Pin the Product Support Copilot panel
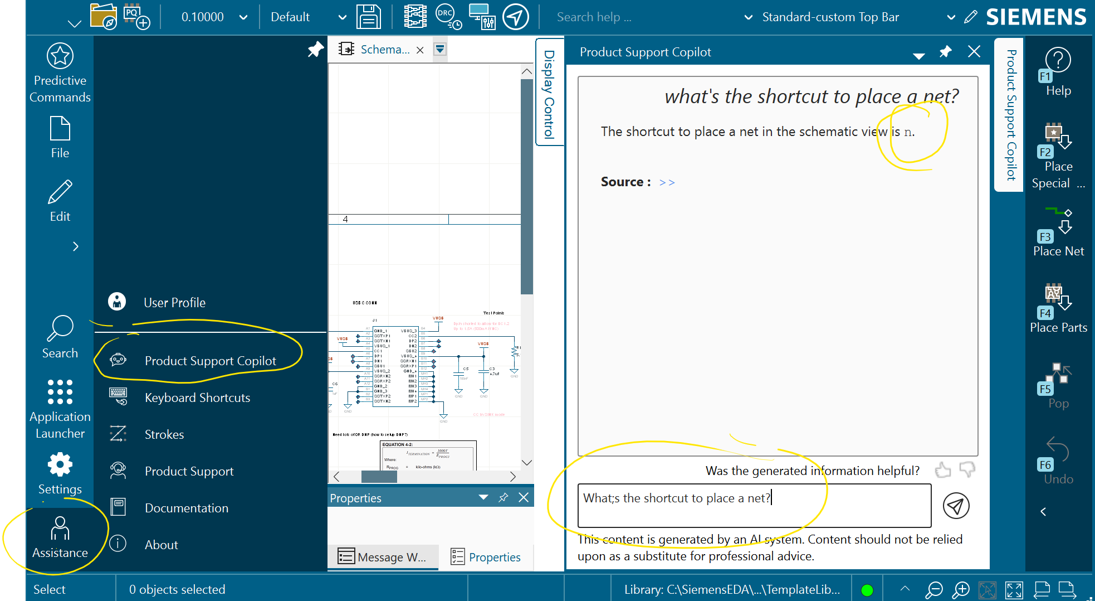 point(946,52)
